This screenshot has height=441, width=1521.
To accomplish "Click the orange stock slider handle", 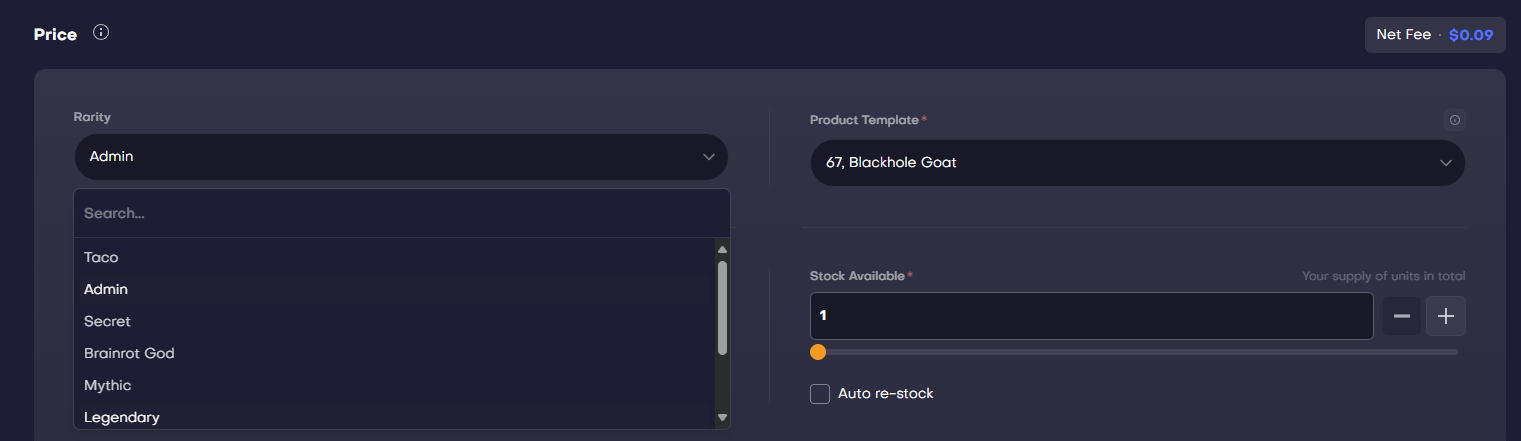I will pos(818,352).
